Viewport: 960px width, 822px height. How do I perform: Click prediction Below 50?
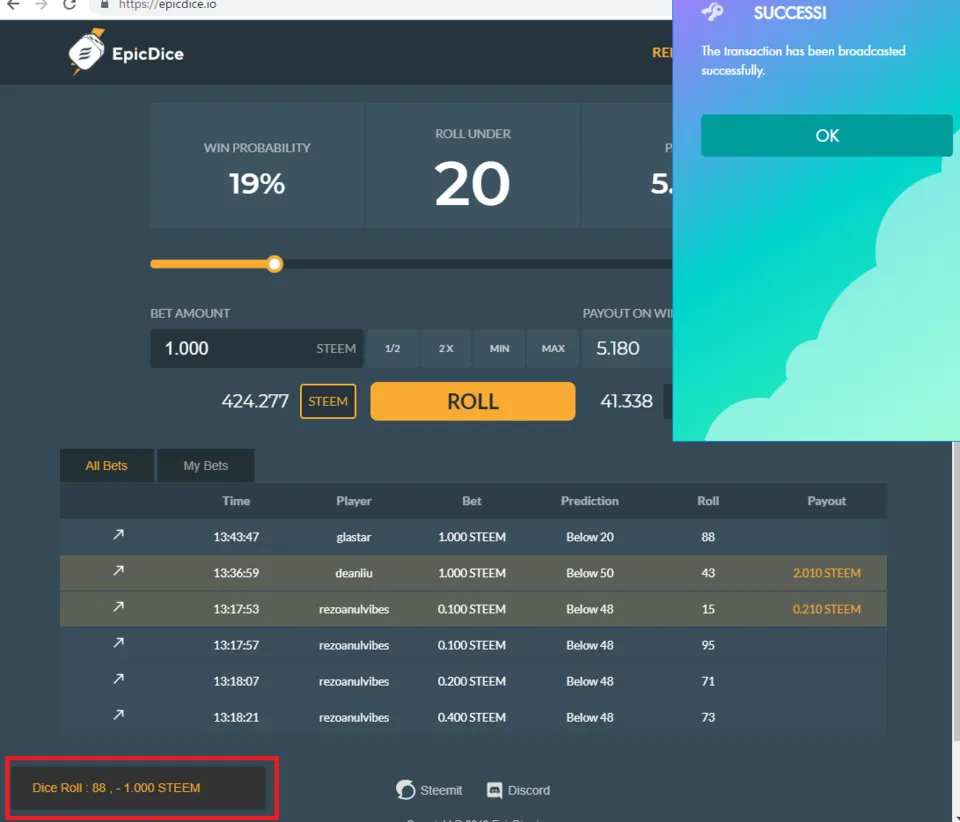point(590,573)
